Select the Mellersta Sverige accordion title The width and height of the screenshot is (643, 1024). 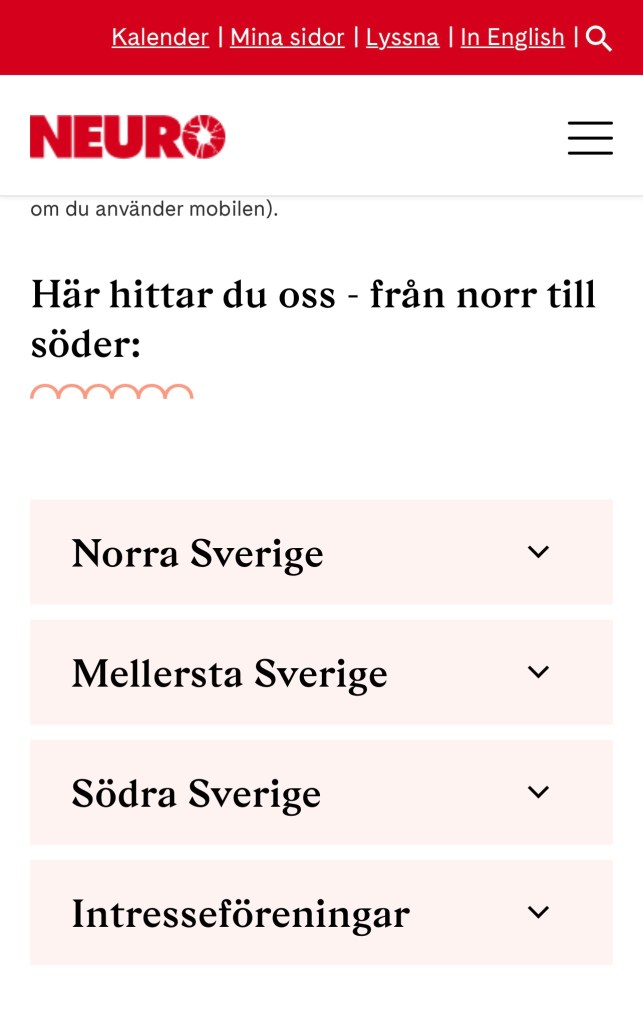(x=229, y=673)
